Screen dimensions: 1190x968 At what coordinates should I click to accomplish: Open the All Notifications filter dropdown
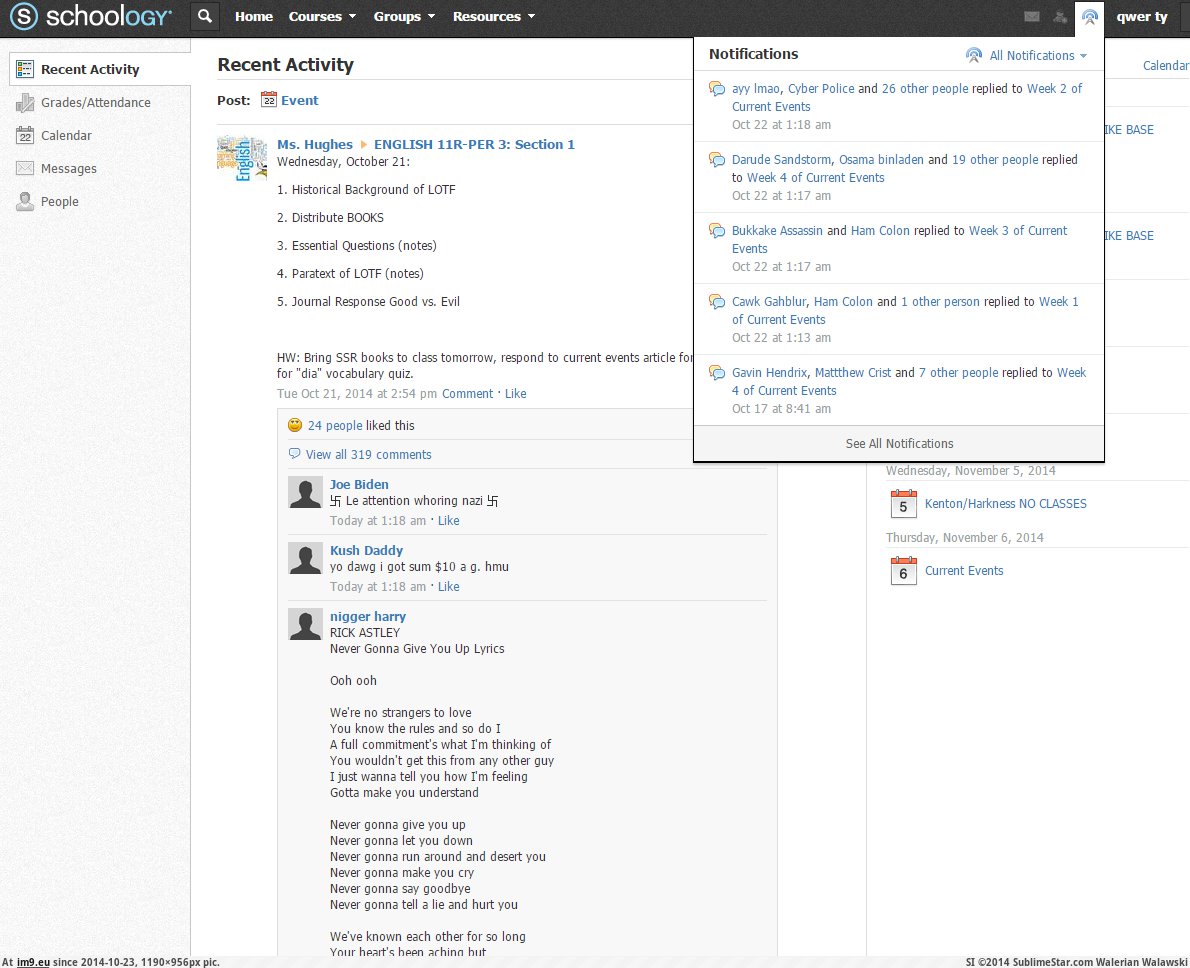[x=1037, y=55]
